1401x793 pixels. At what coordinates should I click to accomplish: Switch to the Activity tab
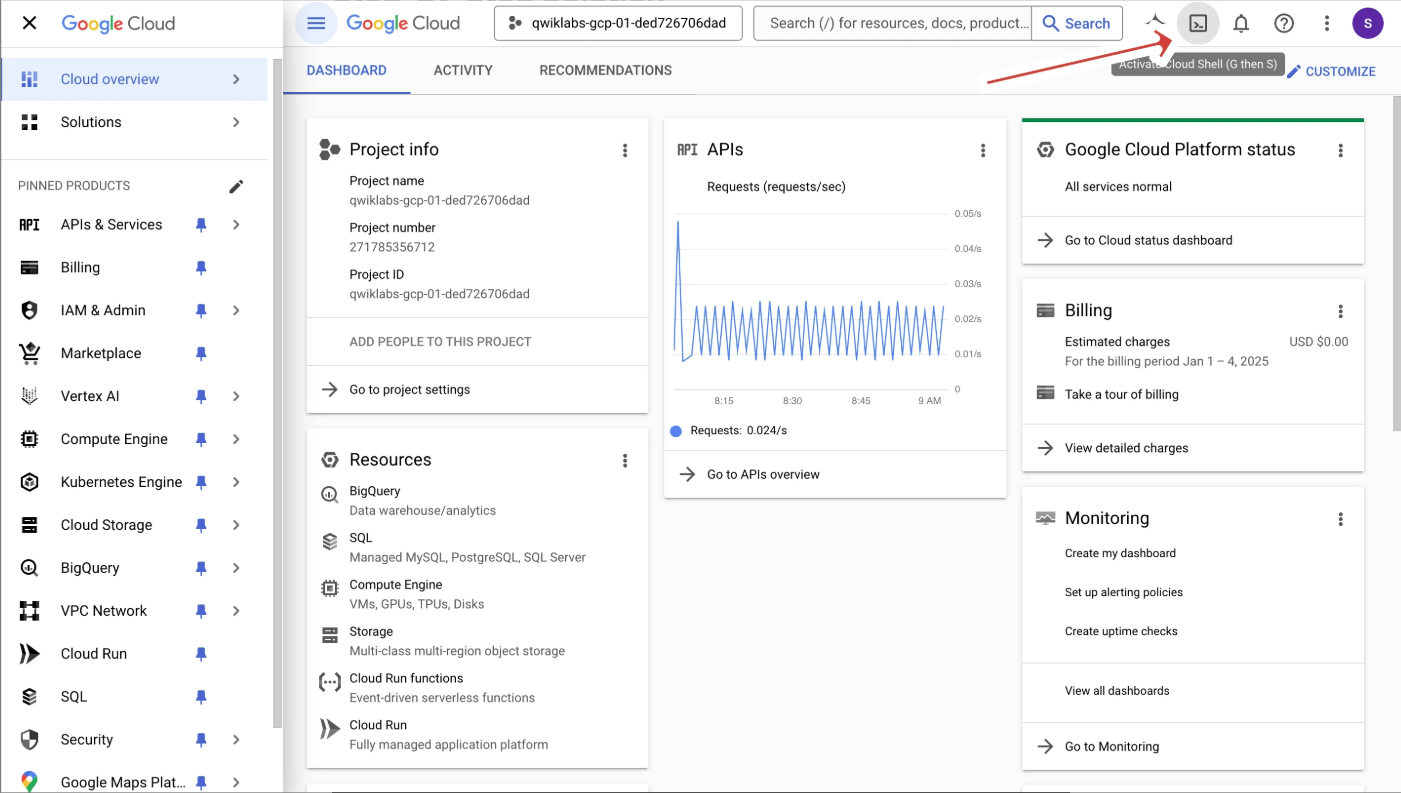pyautogui.click(x=463, y=70)
